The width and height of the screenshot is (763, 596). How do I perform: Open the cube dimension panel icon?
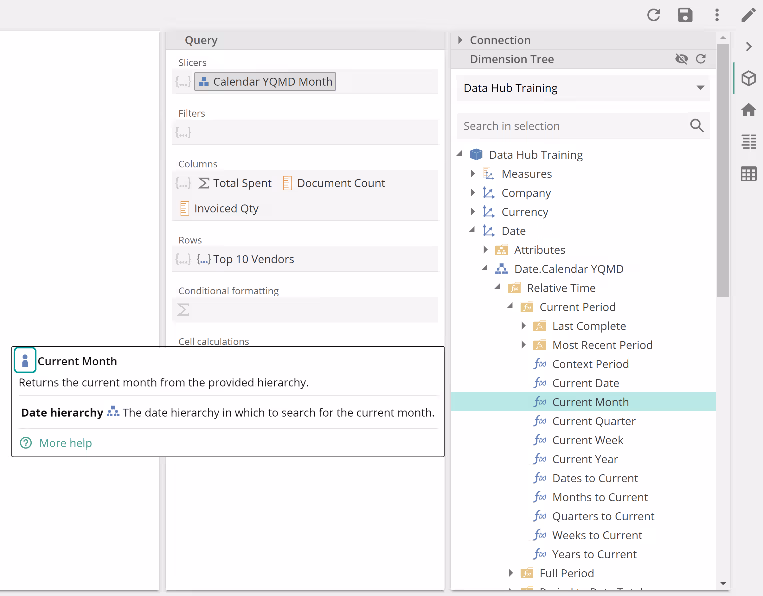(748, 78)
